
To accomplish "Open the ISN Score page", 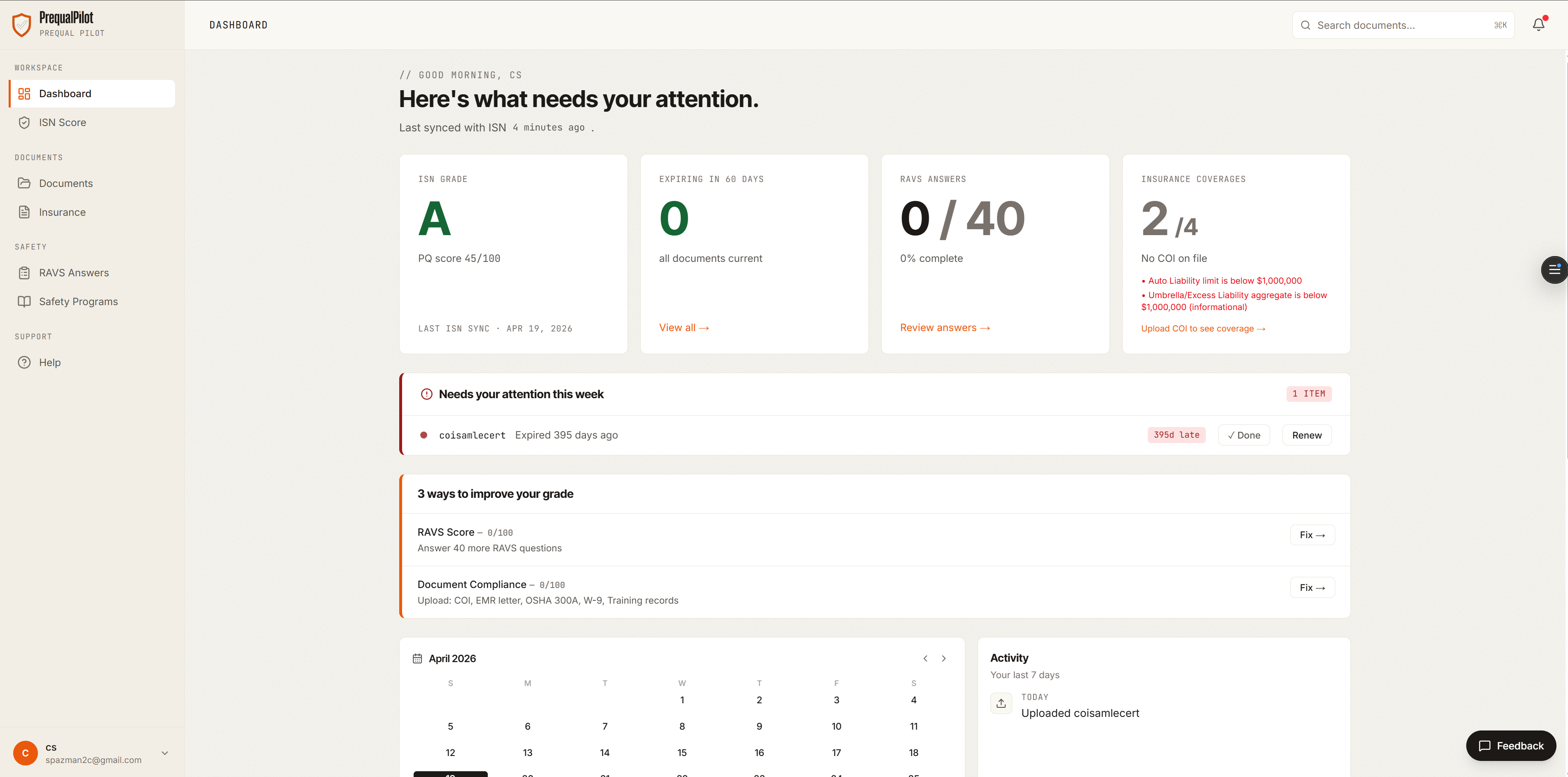I will 62,122.
